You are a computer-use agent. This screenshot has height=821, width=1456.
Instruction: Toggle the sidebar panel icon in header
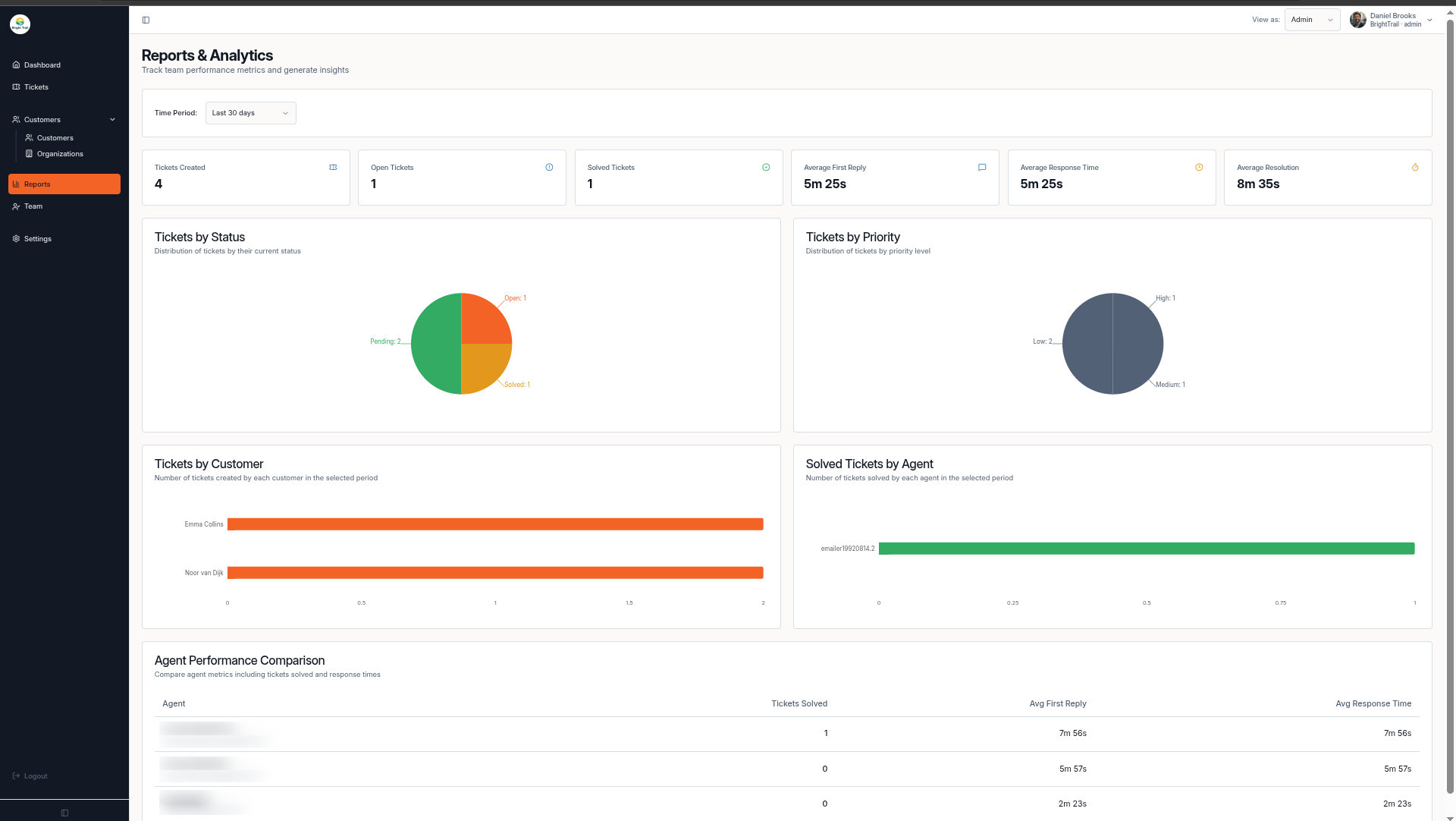[146, 20]
